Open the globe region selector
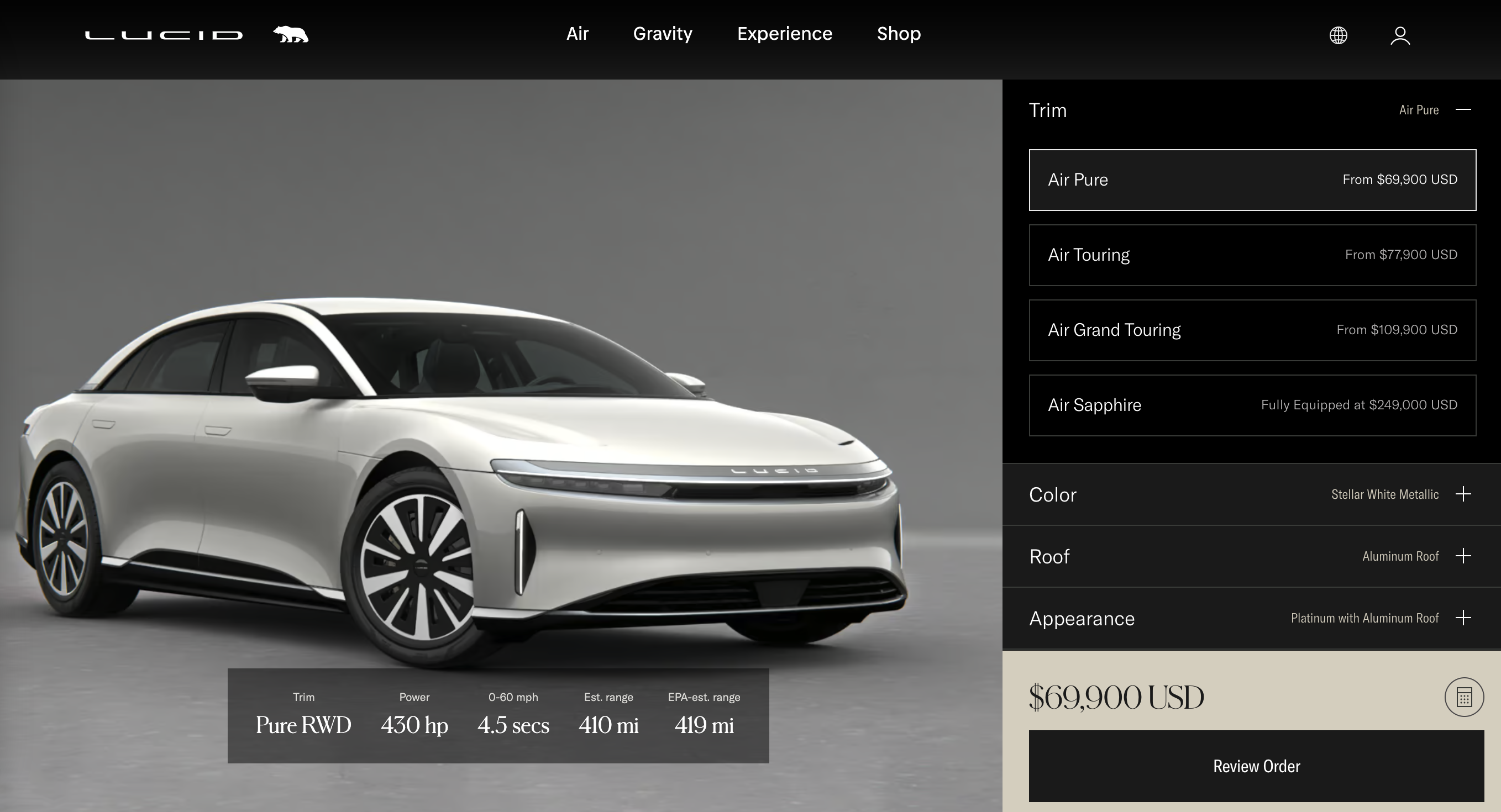The height and width of the screenshot is (812, 1501). [x=1338, y=35]
